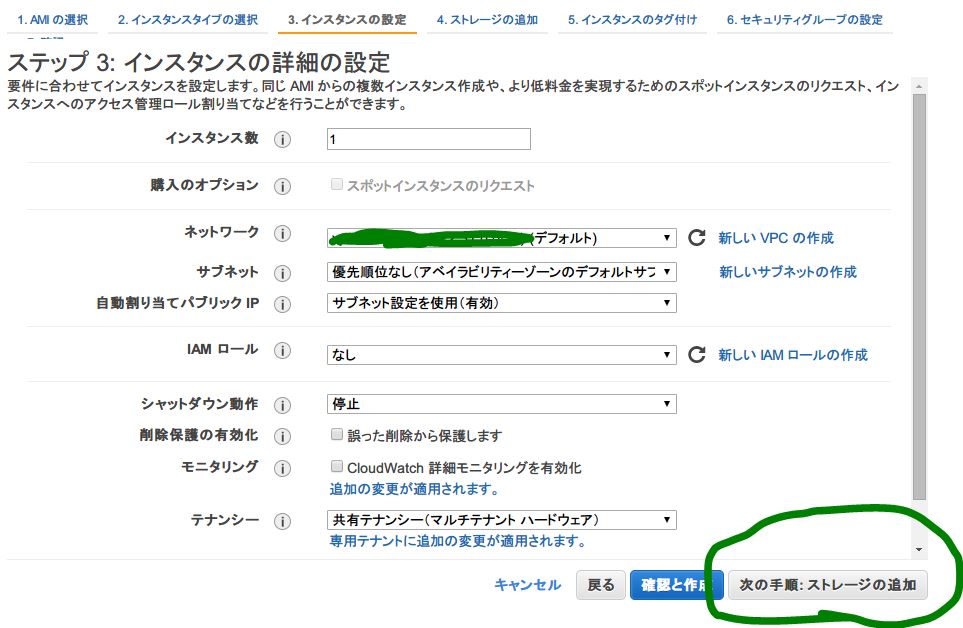
Task: Open info icon for ネットワーク
Action: [x=282, y=233]
